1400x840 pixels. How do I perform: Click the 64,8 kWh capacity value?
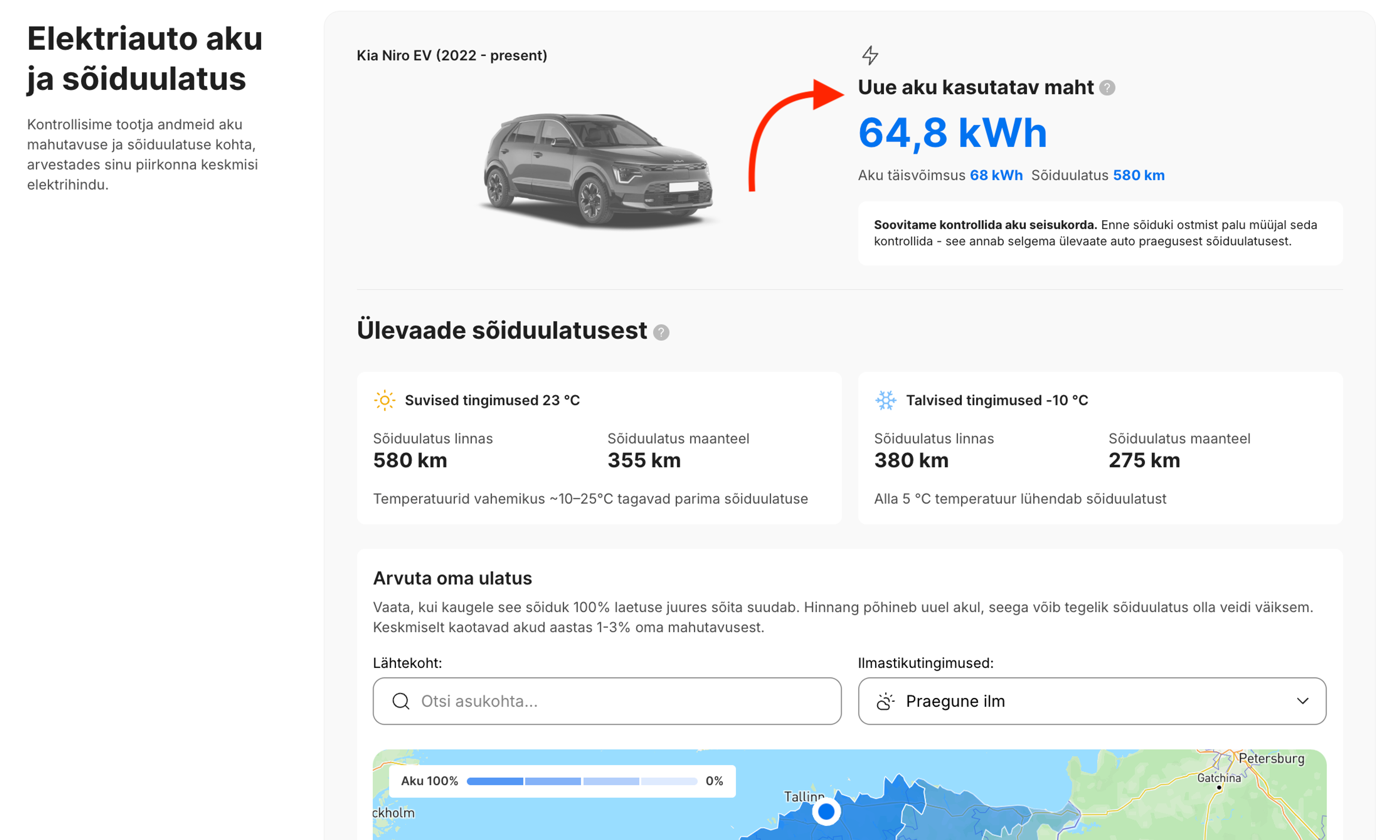pos(952,133)
